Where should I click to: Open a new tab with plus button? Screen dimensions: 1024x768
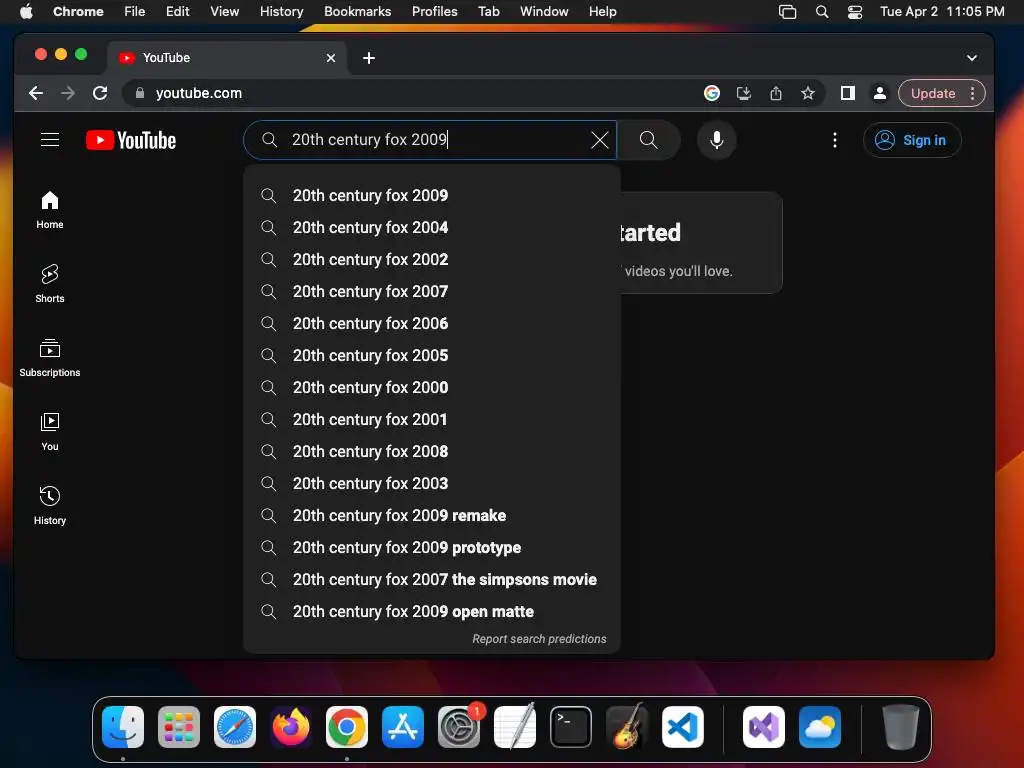[369, 58]
